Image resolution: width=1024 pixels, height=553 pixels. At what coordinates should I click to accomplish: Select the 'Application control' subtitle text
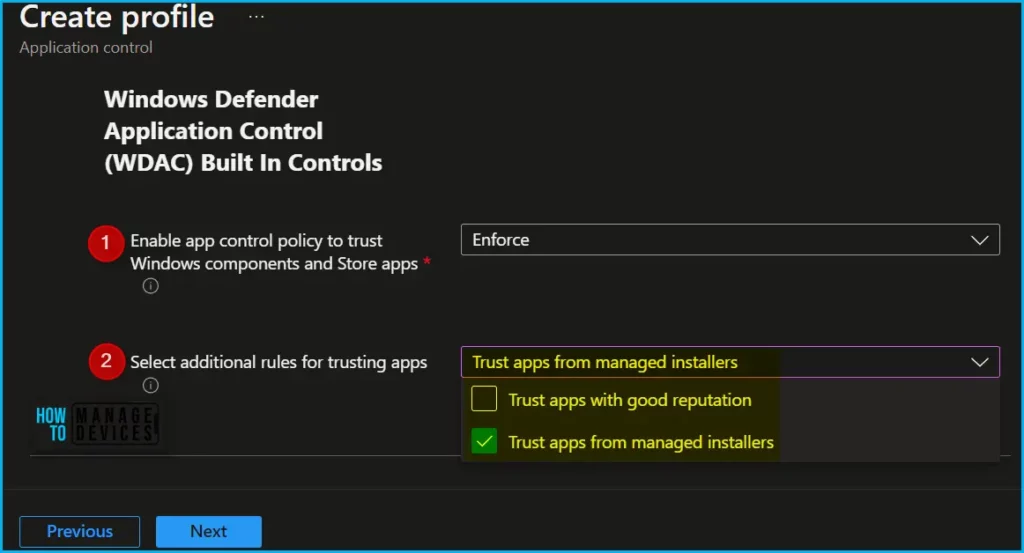86,48
